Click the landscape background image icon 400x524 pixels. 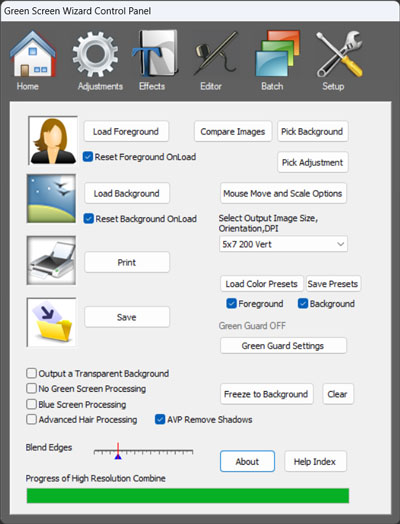(51, 199)
